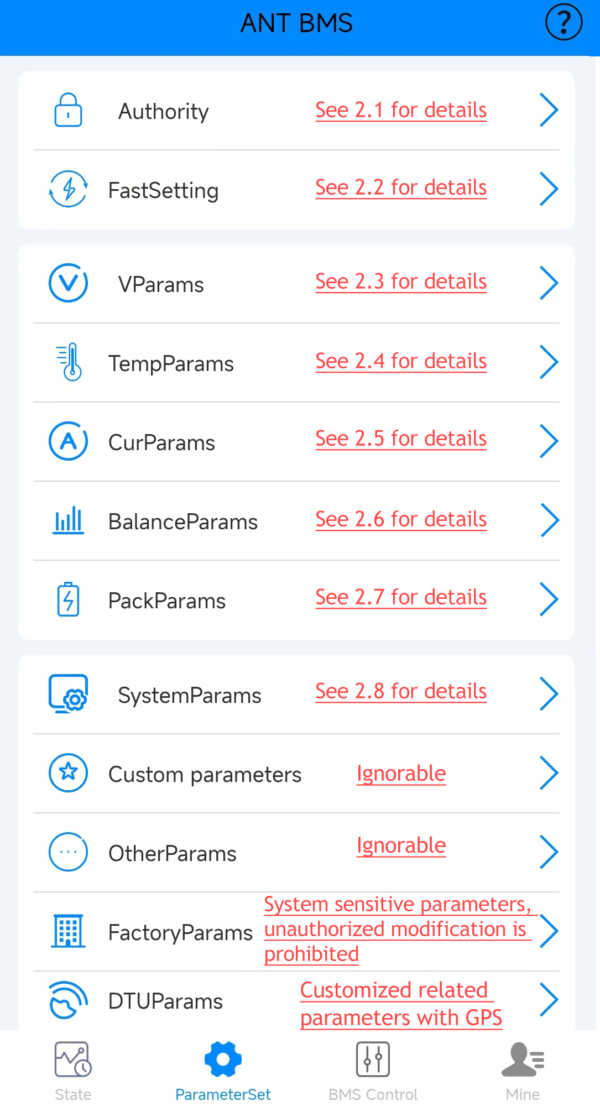The width and height of the screenshot is (600, 1106).
Task: Open the Authority lock icon
Action: pos(67,110)
